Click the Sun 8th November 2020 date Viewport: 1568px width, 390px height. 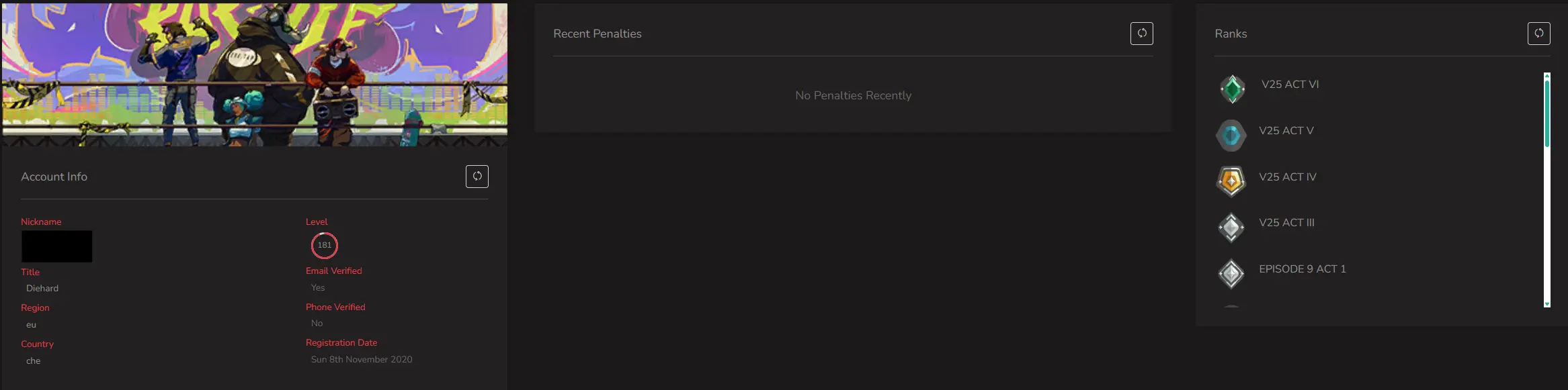pos(362,360)
